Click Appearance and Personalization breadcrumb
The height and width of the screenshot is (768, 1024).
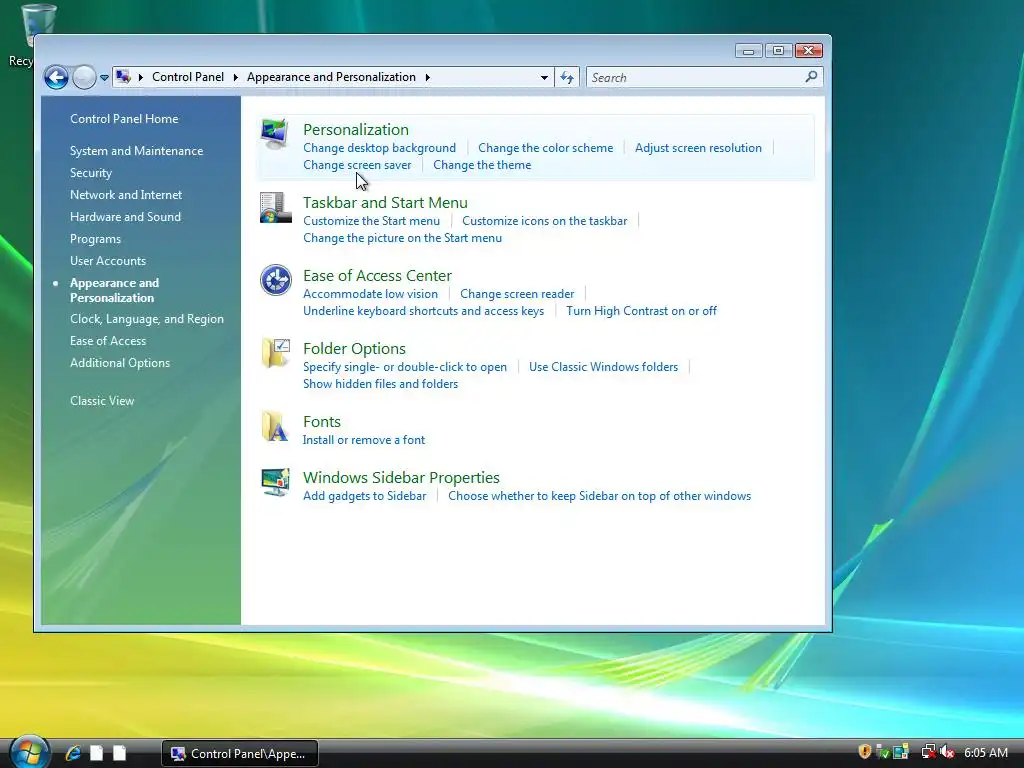(331, 77)
